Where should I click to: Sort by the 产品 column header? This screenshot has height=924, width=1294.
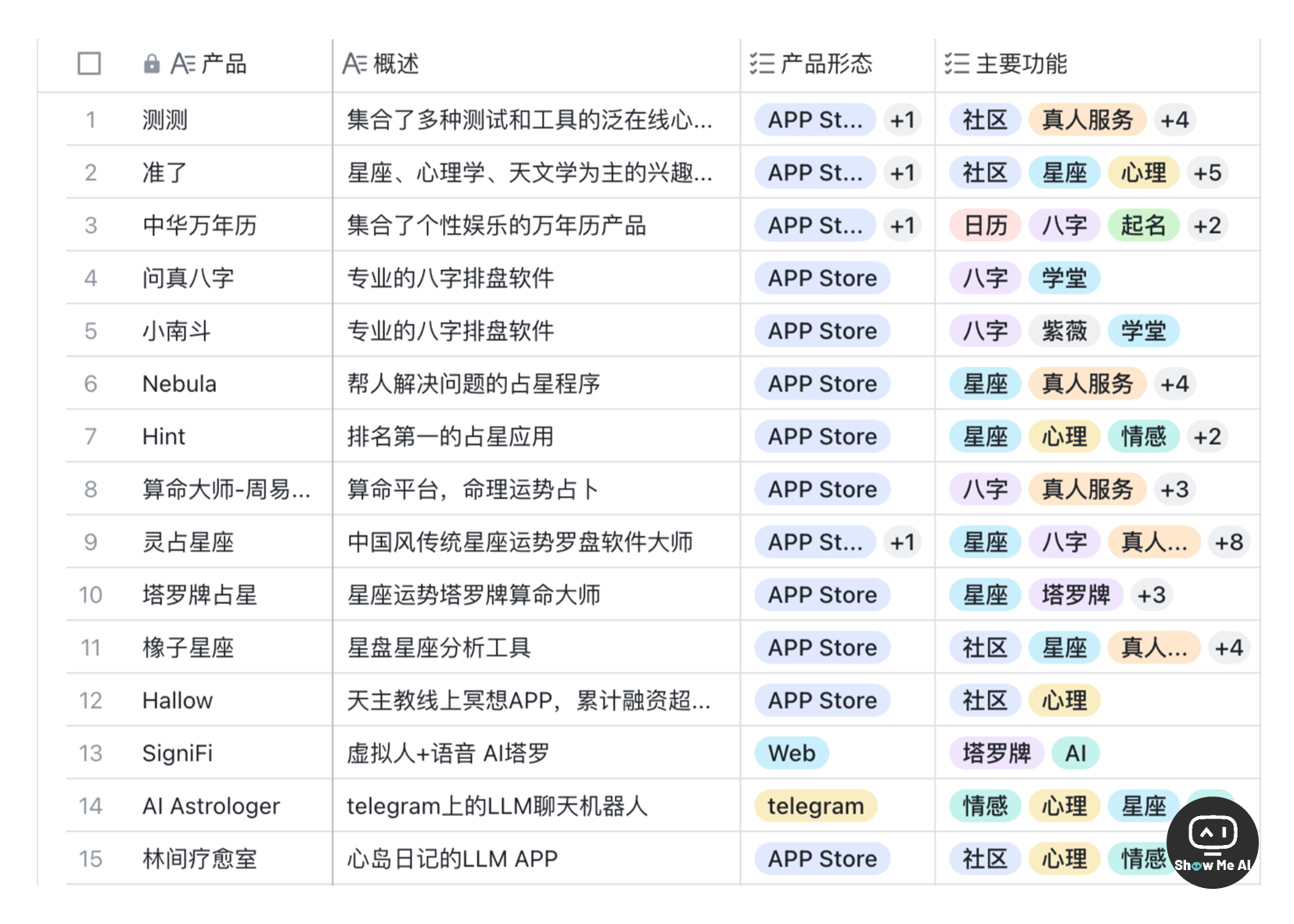[224, 63]
